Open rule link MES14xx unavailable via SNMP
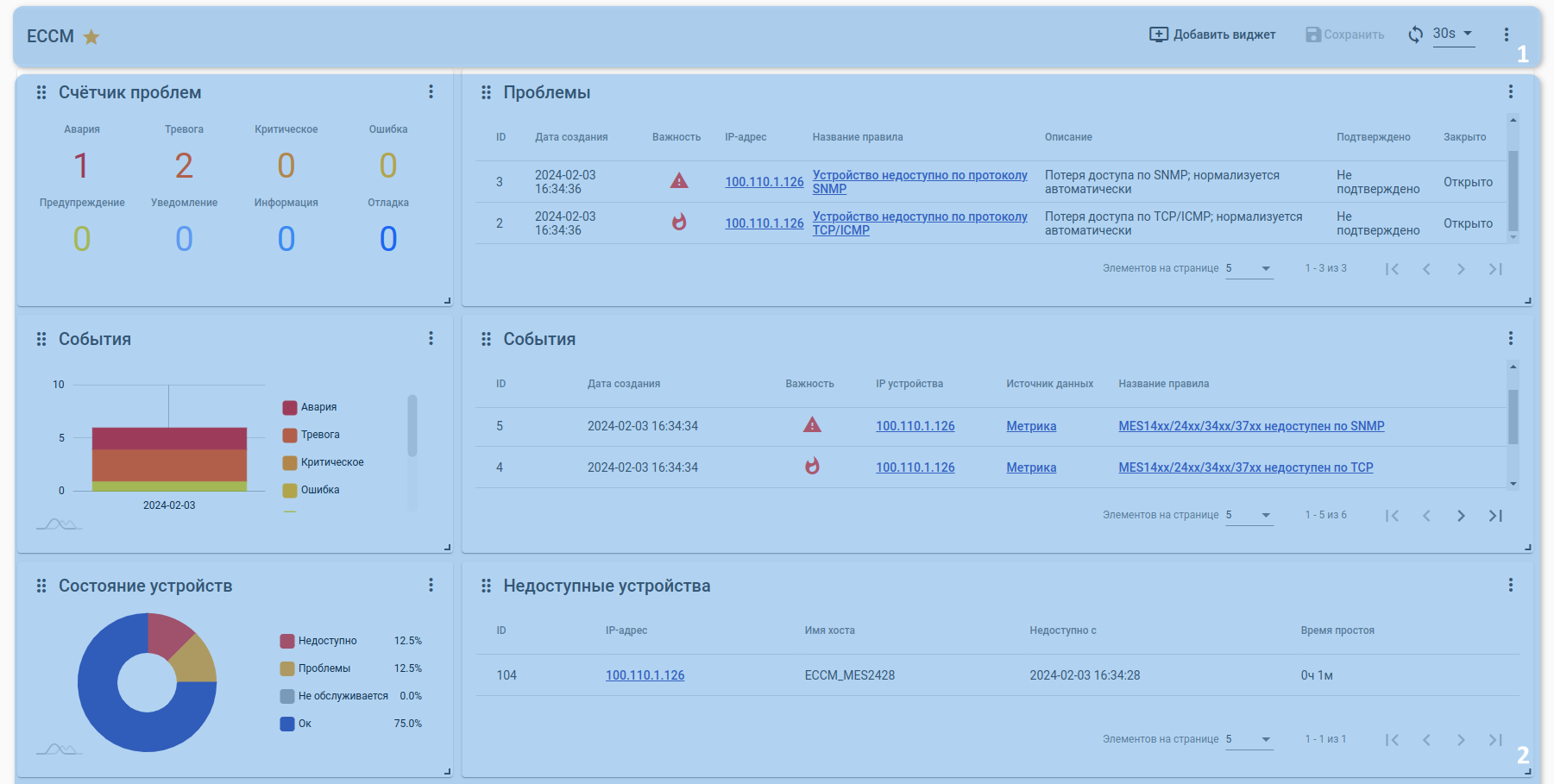 point(1250,426)
